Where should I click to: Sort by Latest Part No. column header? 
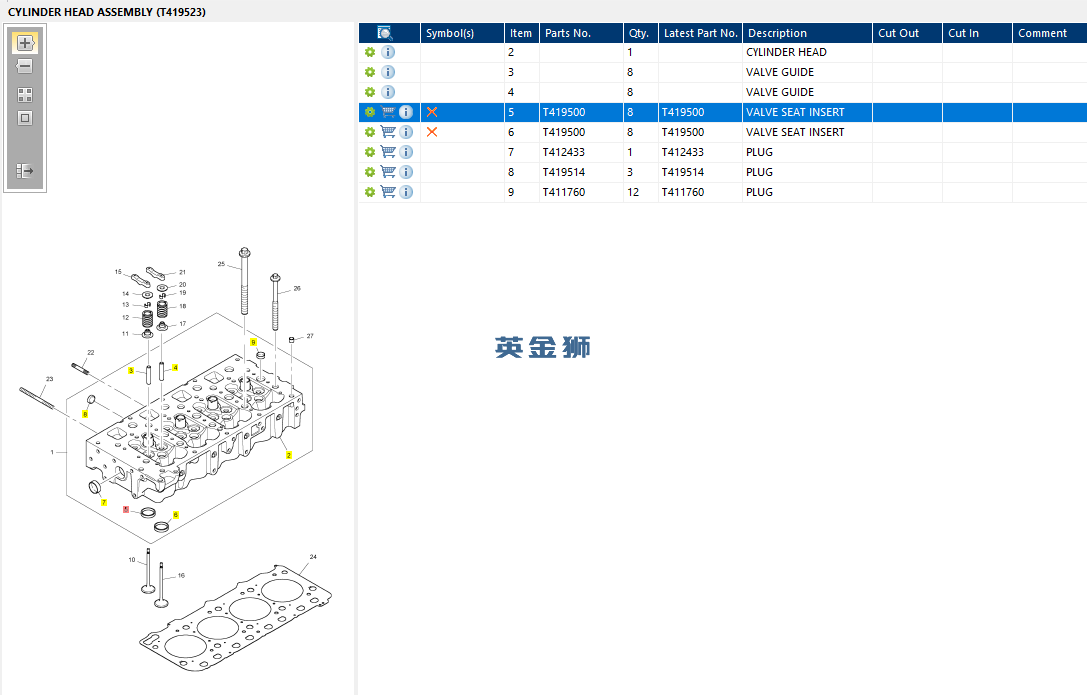click(x=700, y=33)
